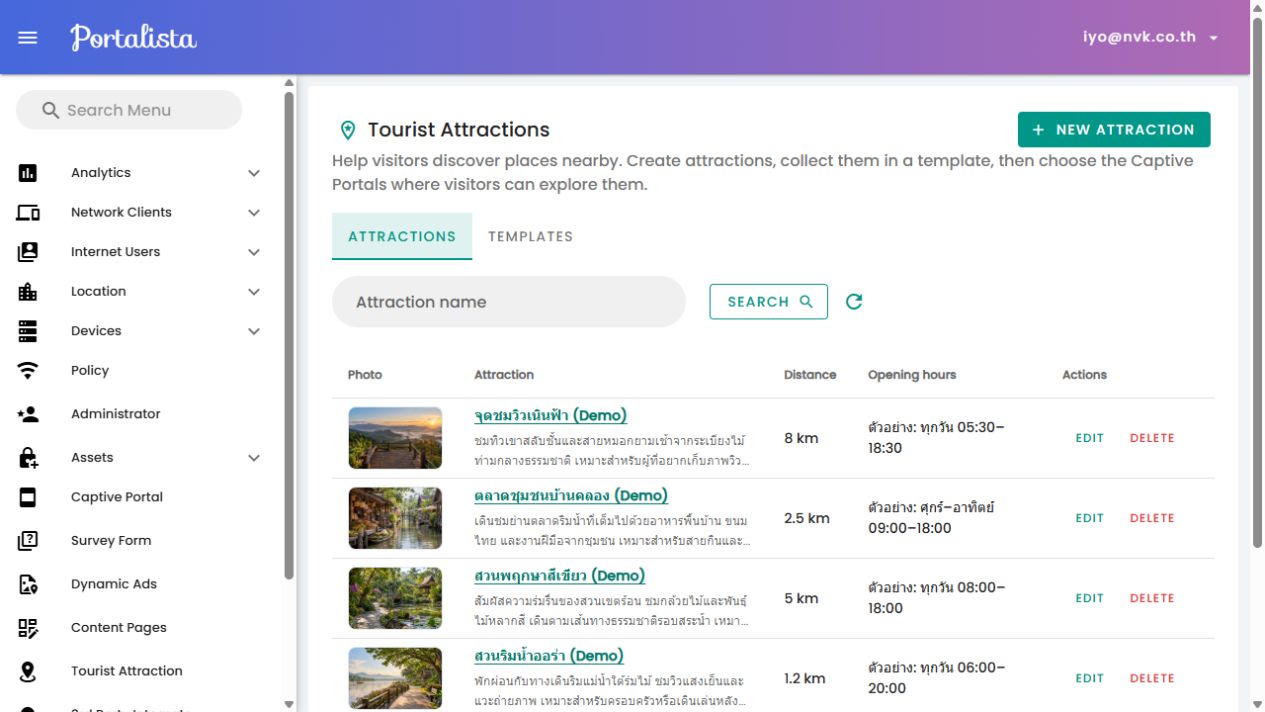Image resolution: width=1265 pixels, height=712 pixels.
Task: Click the Dynamic Ads file icon
Action: (x=28, y=584)
